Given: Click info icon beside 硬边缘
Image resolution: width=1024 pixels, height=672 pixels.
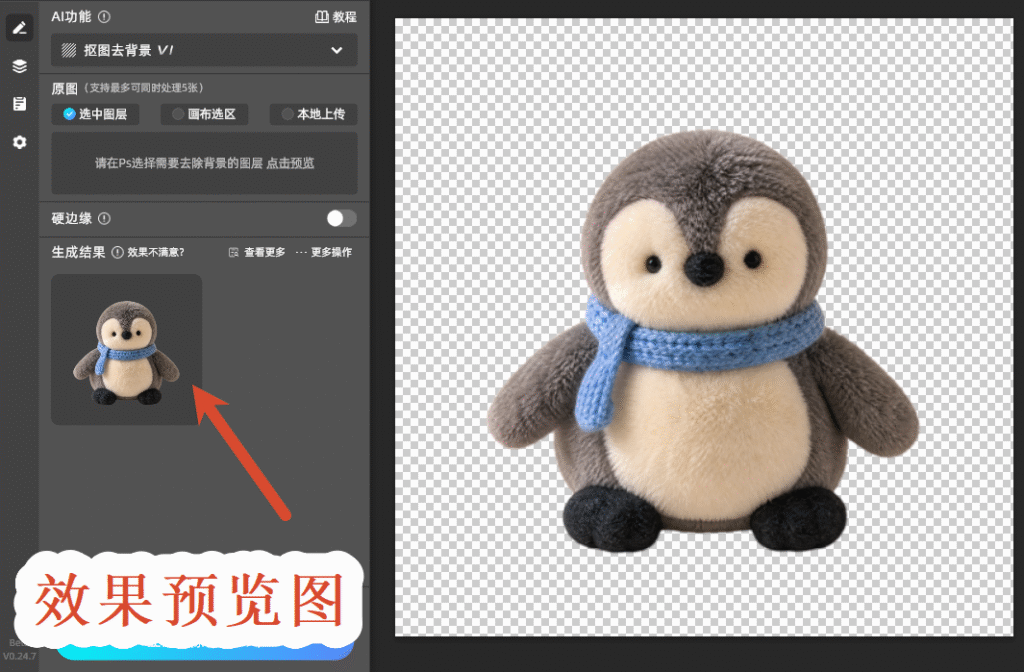Looking at the screenshot, I should (104, 219).
